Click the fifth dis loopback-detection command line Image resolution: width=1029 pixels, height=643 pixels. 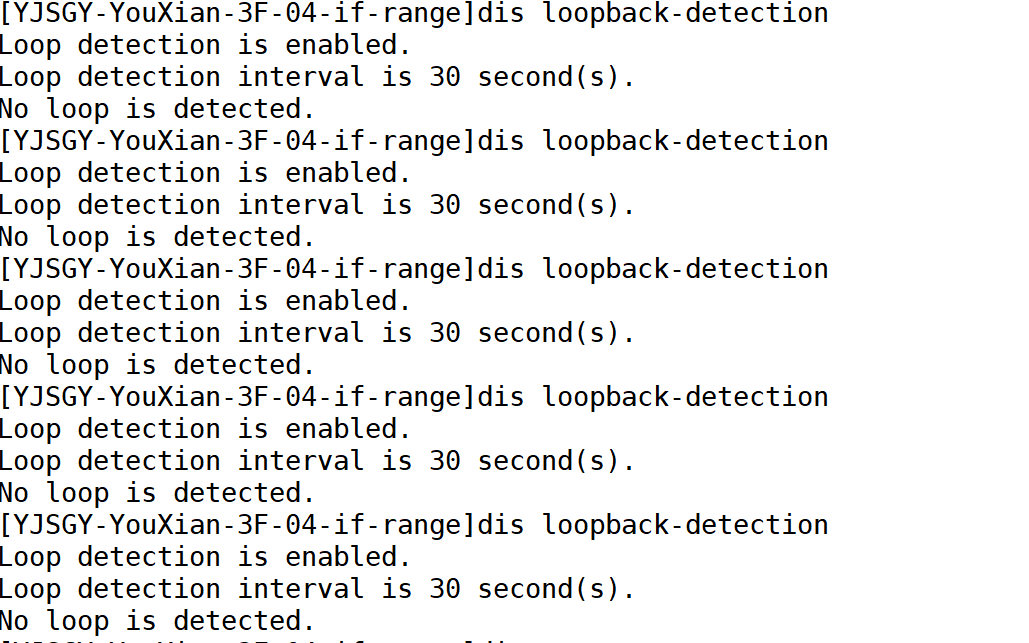coord(414,525)
